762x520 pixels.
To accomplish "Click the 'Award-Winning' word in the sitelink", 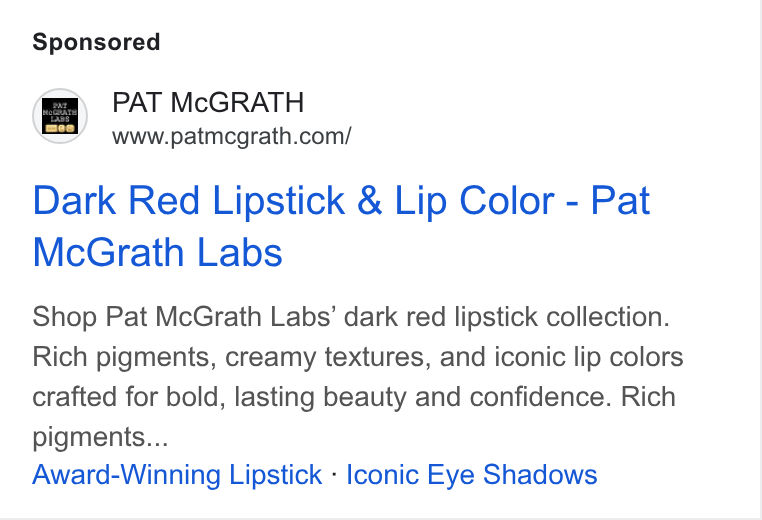I will click(125, 474).
